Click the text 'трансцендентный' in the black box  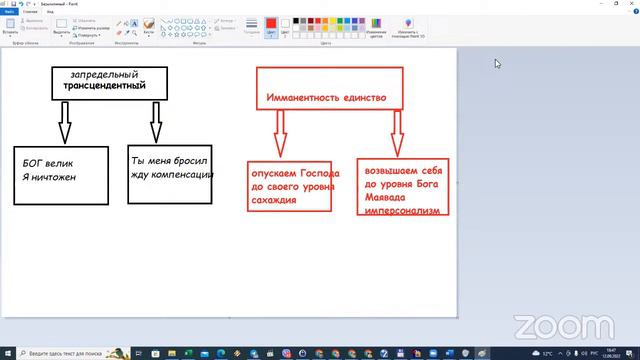point(104,86)
